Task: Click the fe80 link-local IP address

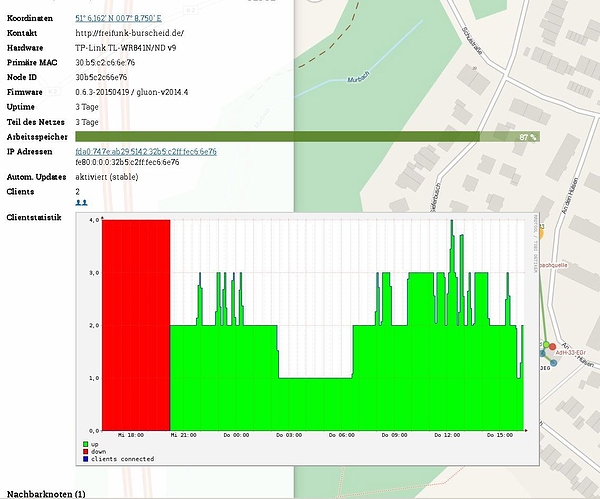Action: (x=127, y=162)
